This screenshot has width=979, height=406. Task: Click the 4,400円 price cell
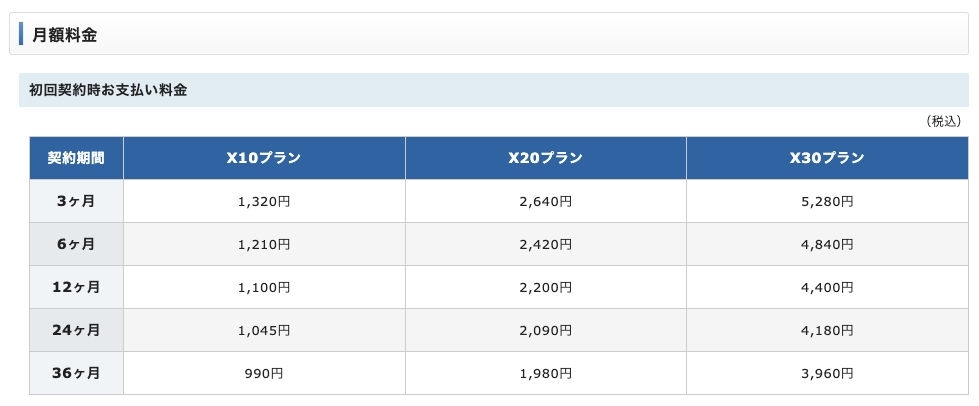pos(827,287)
